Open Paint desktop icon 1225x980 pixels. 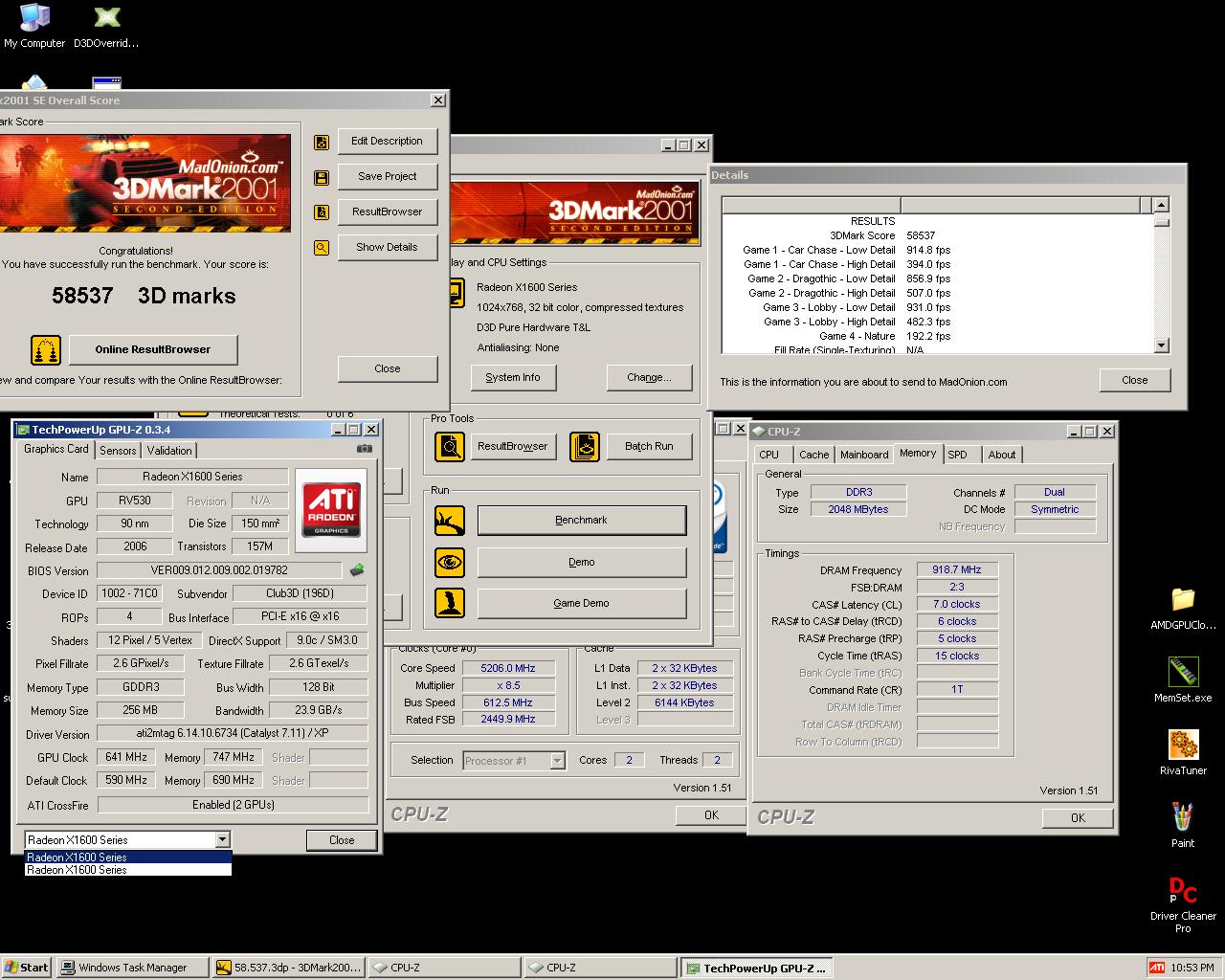pyautogui.click(x=1183, y=825)
